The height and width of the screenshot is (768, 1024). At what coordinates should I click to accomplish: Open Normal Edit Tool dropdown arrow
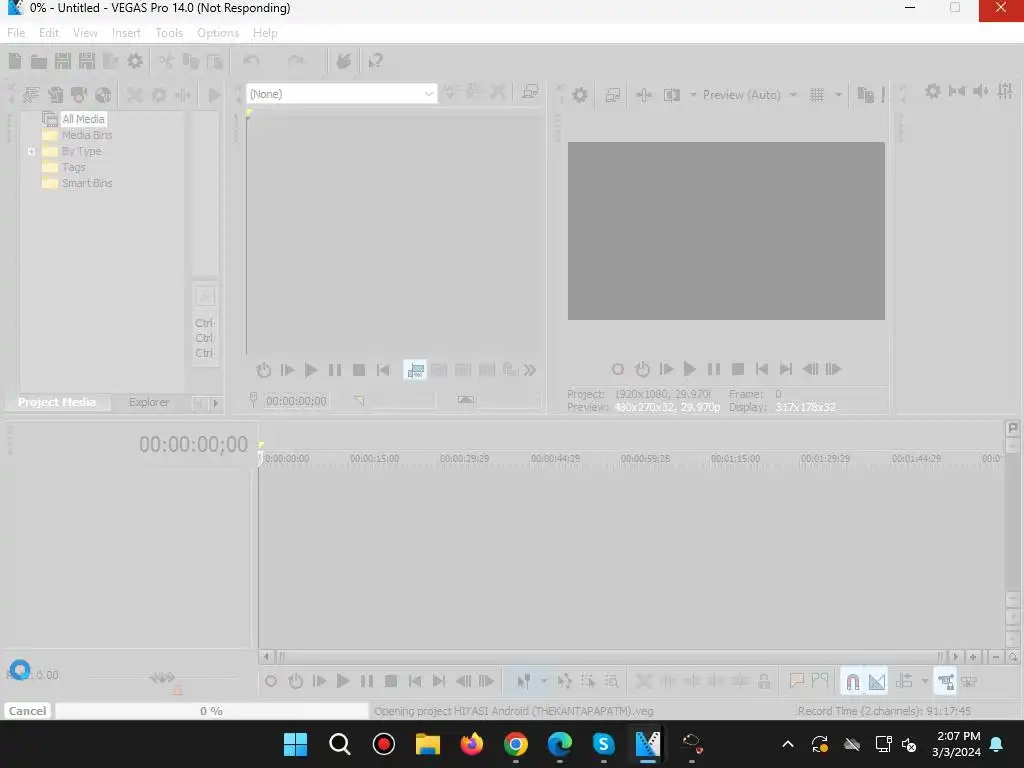click(543, 682)
